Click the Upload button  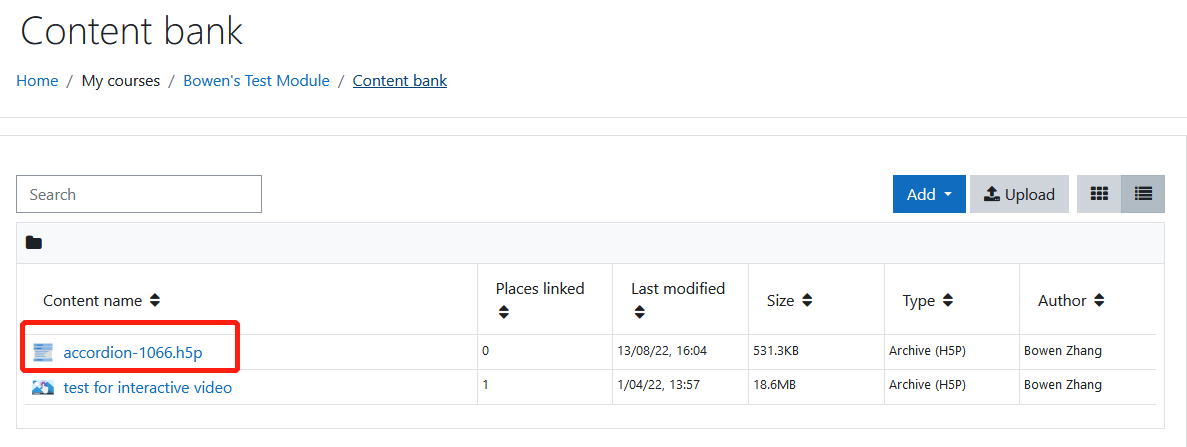(1019, 194)
